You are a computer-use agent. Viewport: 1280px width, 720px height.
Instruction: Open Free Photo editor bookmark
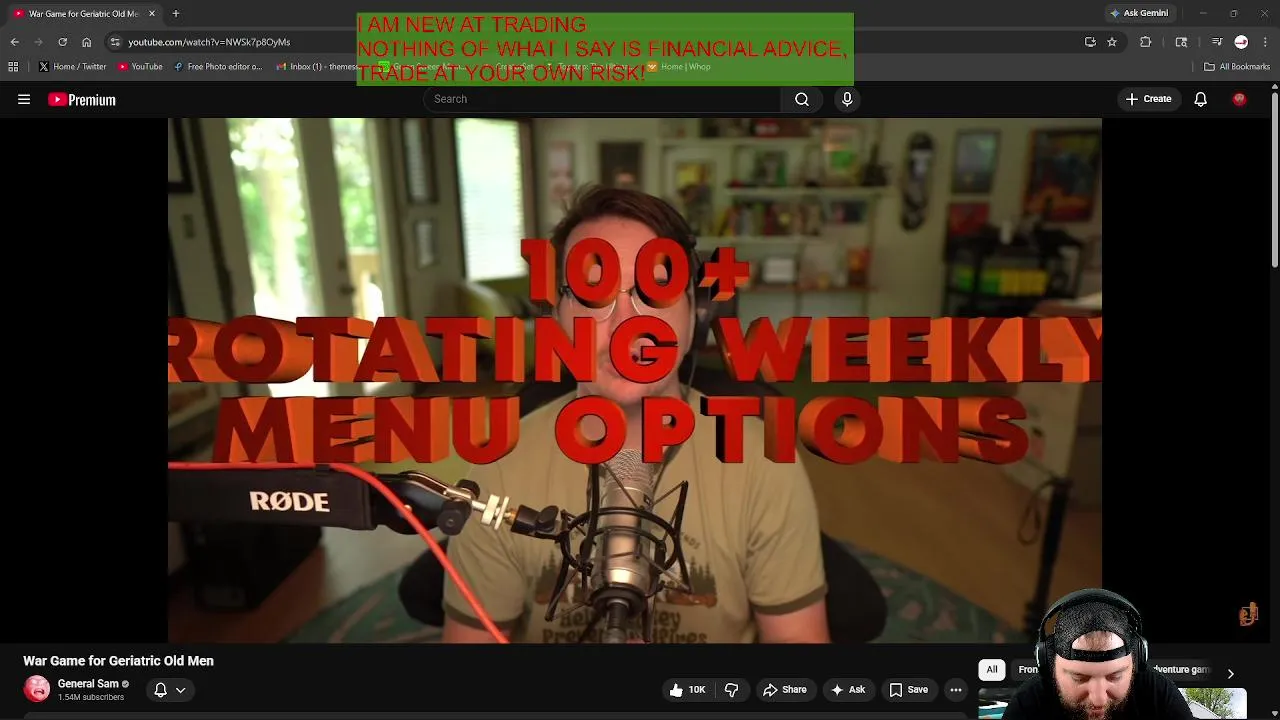(217, 67)
